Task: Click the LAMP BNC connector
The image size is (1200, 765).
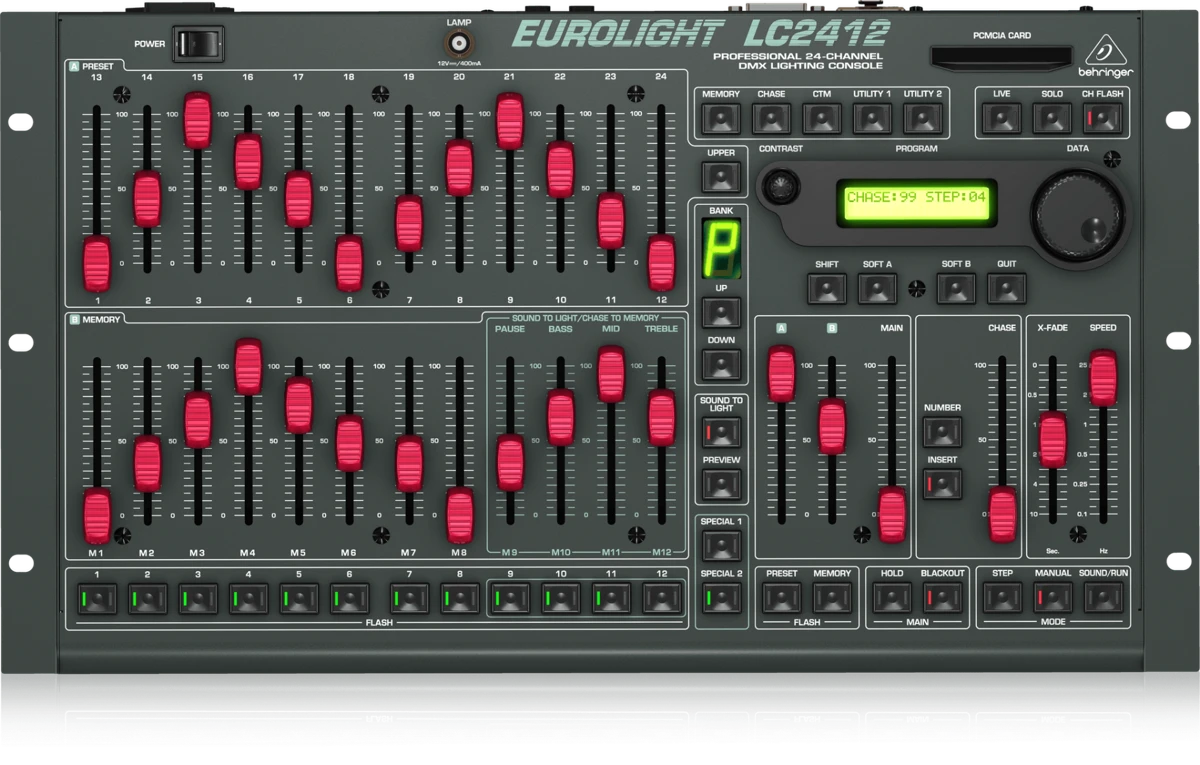Action: [x=459, y=44]
